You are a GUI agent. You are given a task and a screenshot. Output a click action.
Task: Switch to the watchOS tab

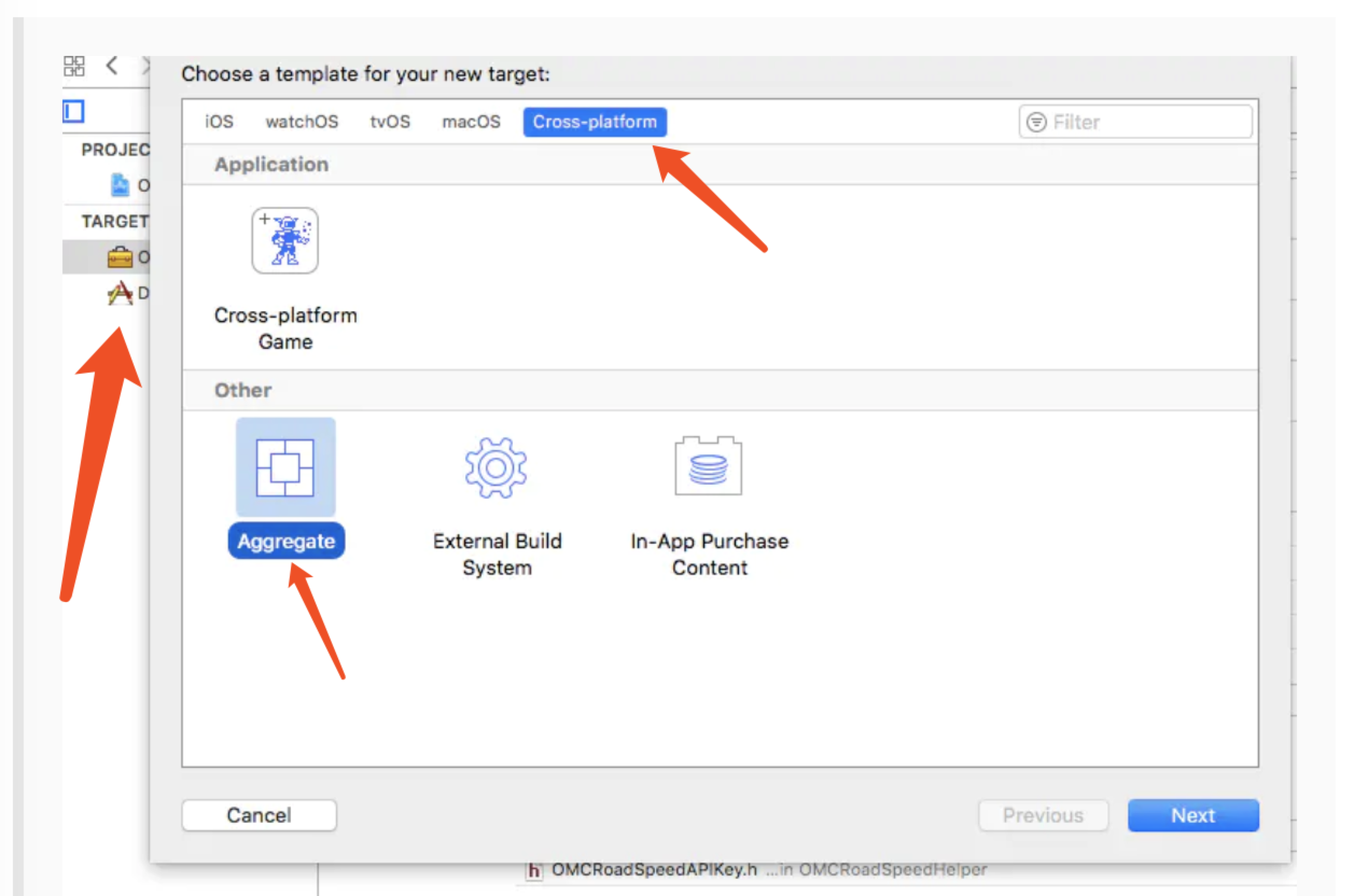(x=302, y=122)
